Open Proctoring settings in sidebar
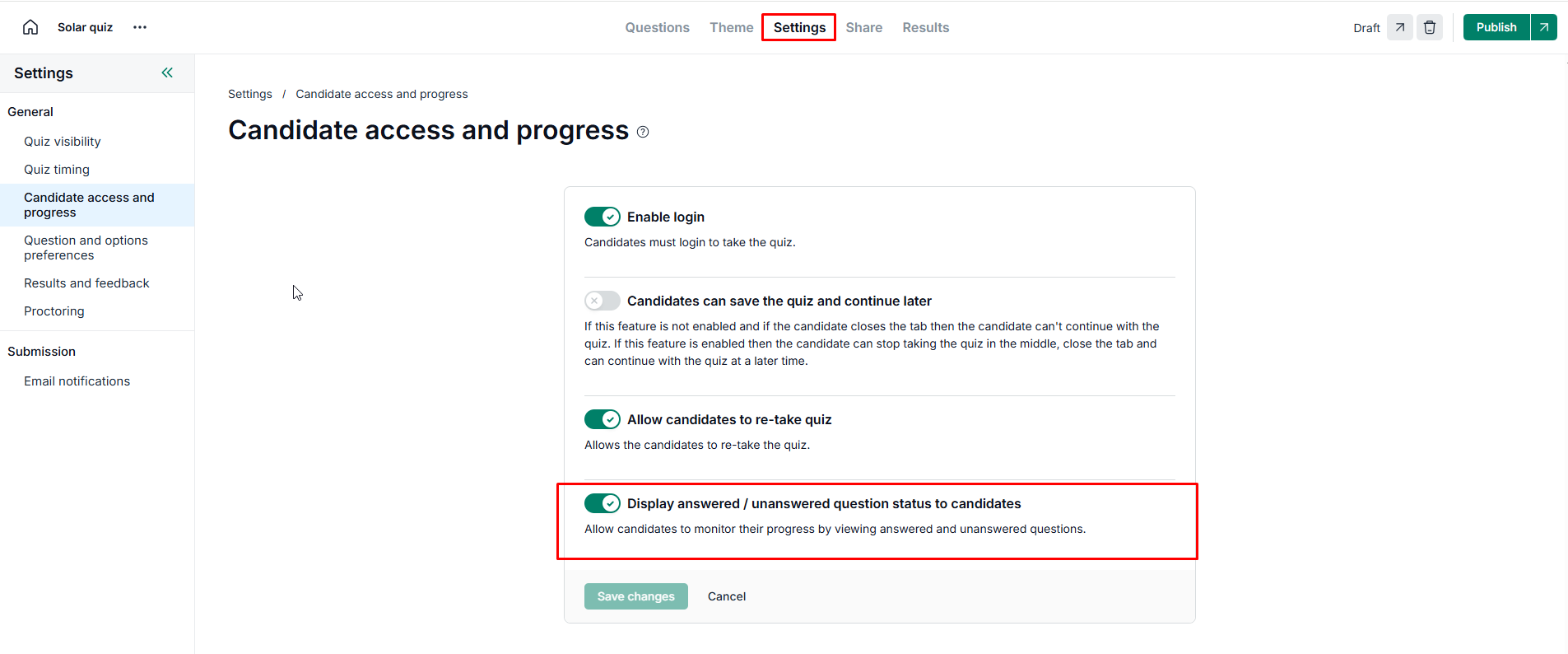 54,311
